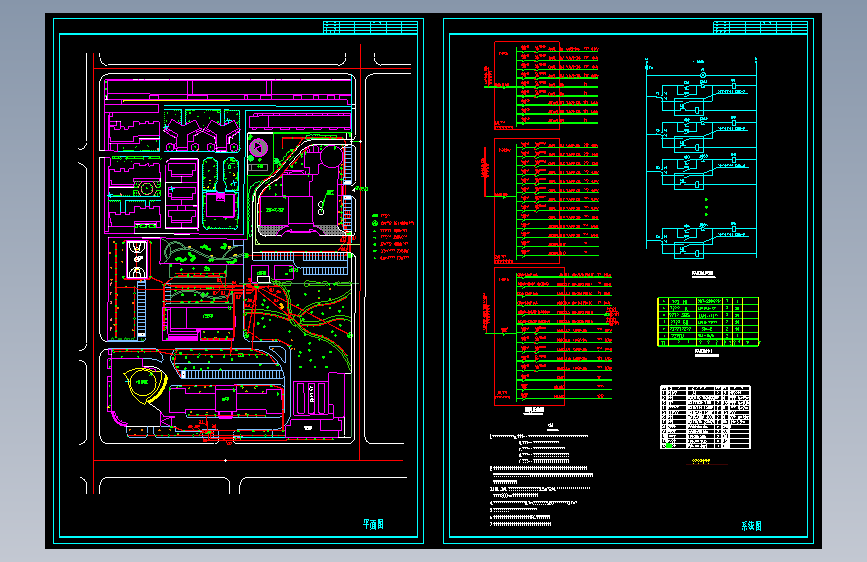
Task: Click the 系统图 sheet title text
Action: [751, 526]
